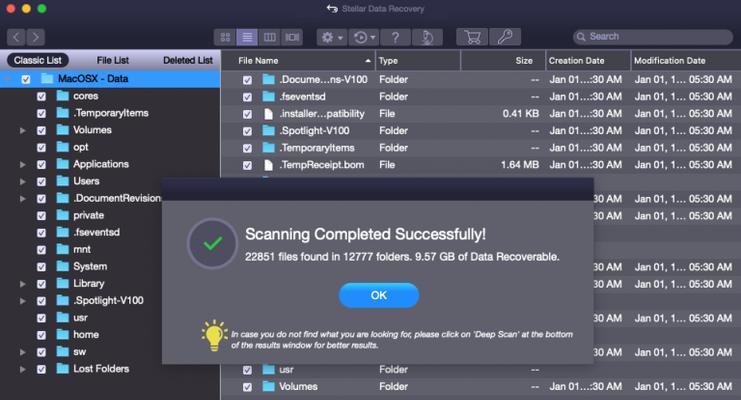Viewport: 741px width, 400px height.
Task: Click the opt folder icon in tree
Action: pos(62,147)
